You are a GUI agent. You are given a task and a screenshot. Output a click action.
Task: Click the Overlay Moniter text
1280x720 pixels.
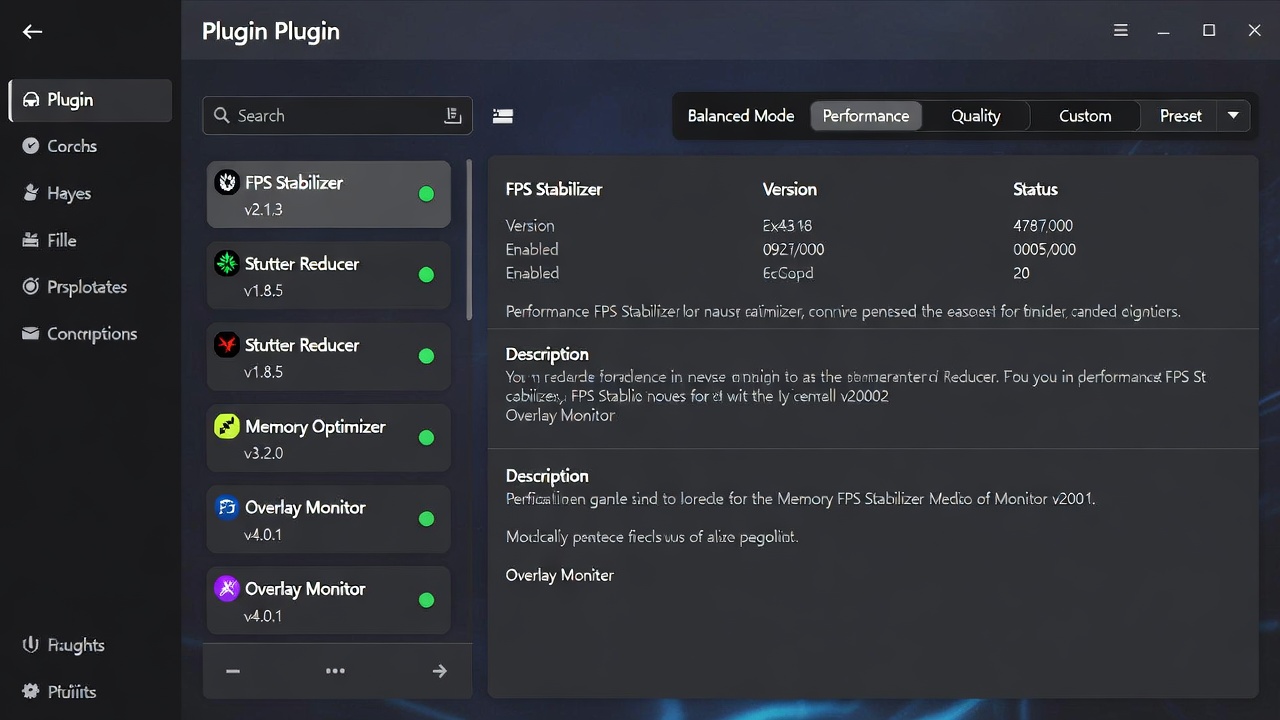560,575
